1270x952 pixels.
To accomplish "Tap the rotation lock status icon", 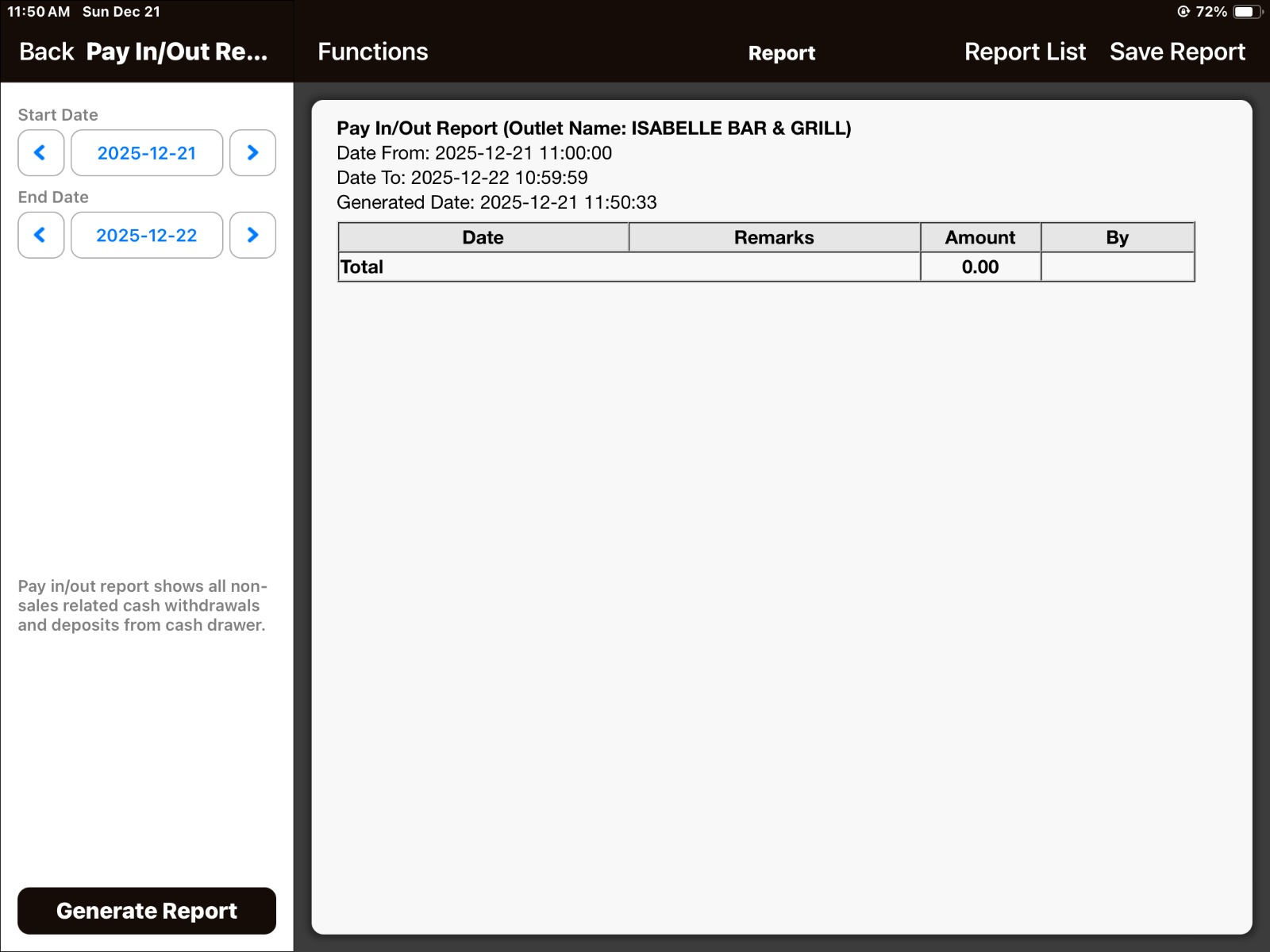I will [1183, 12].
